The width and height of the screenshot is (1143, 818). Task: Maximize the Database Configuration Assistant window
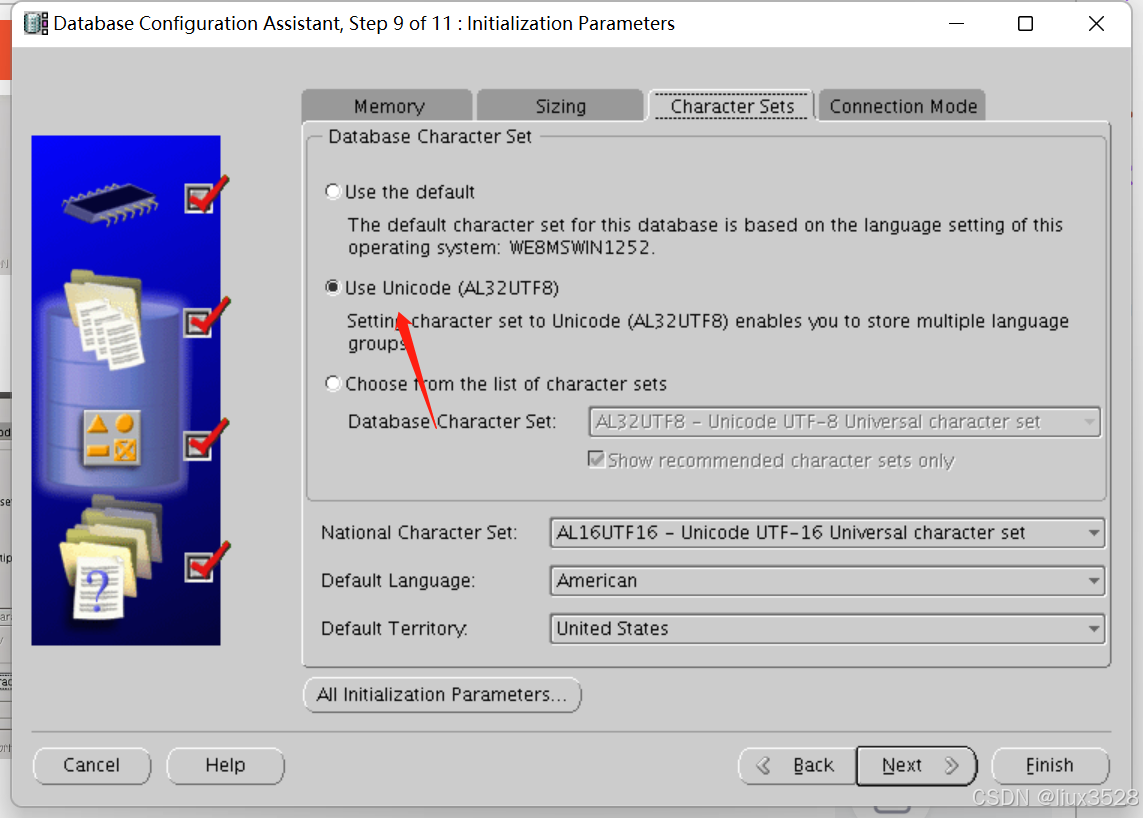(x=1025, y=23)
